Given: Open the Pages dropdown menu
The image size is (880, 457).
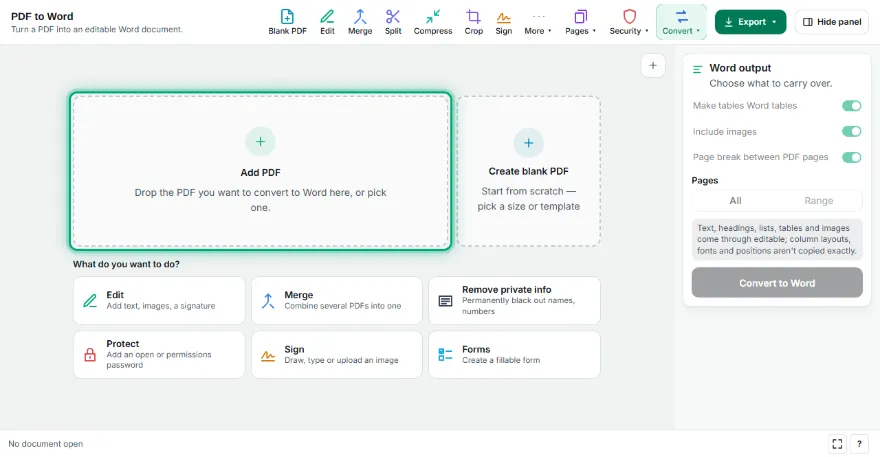Looking at the screenshot, I should [x=580, y=22].
